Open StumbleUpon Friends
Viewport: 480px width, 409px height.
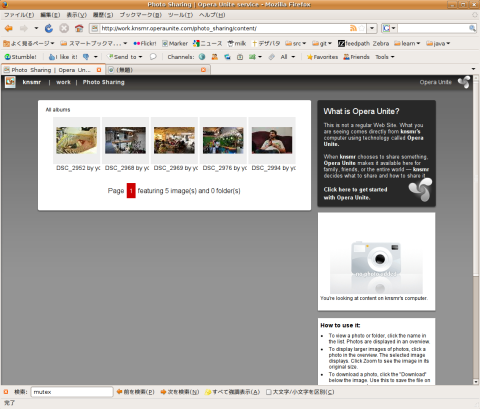[357, 57]
